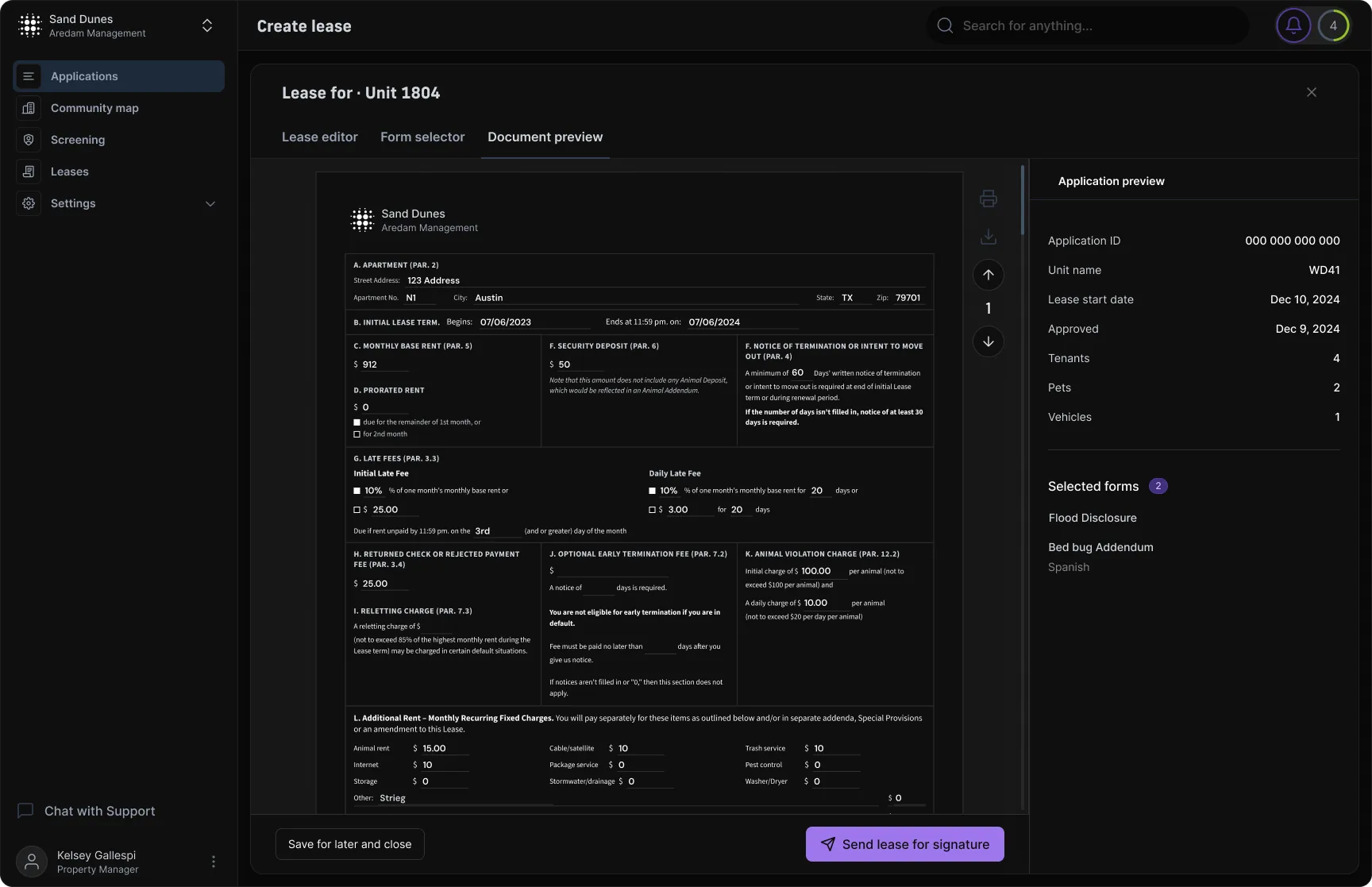Click Lease start date Dec 10, 2024
The width and height of the screenshot is (1372, 887).
pyautogui.click(x=1305, y=299)
